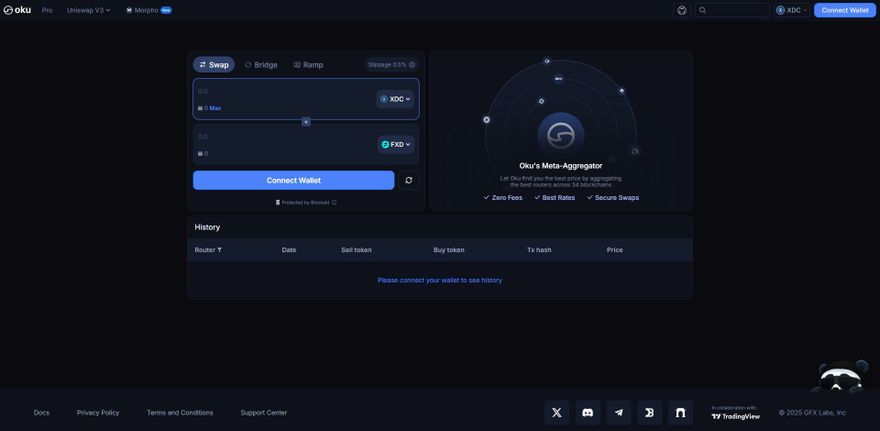Click the Blockaid info icon

(334, 202)
